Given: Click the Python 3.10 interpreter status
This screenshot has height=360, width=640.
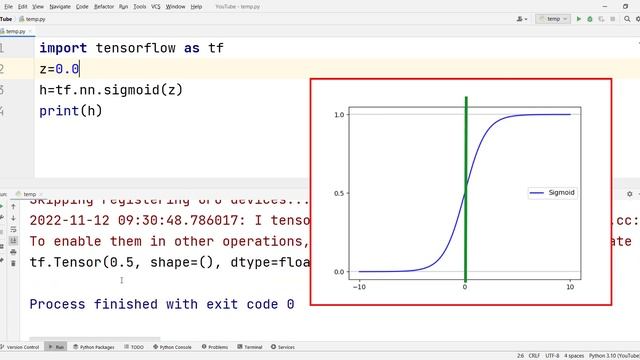Looking at the screenshot, I should [x=614, y=356].
